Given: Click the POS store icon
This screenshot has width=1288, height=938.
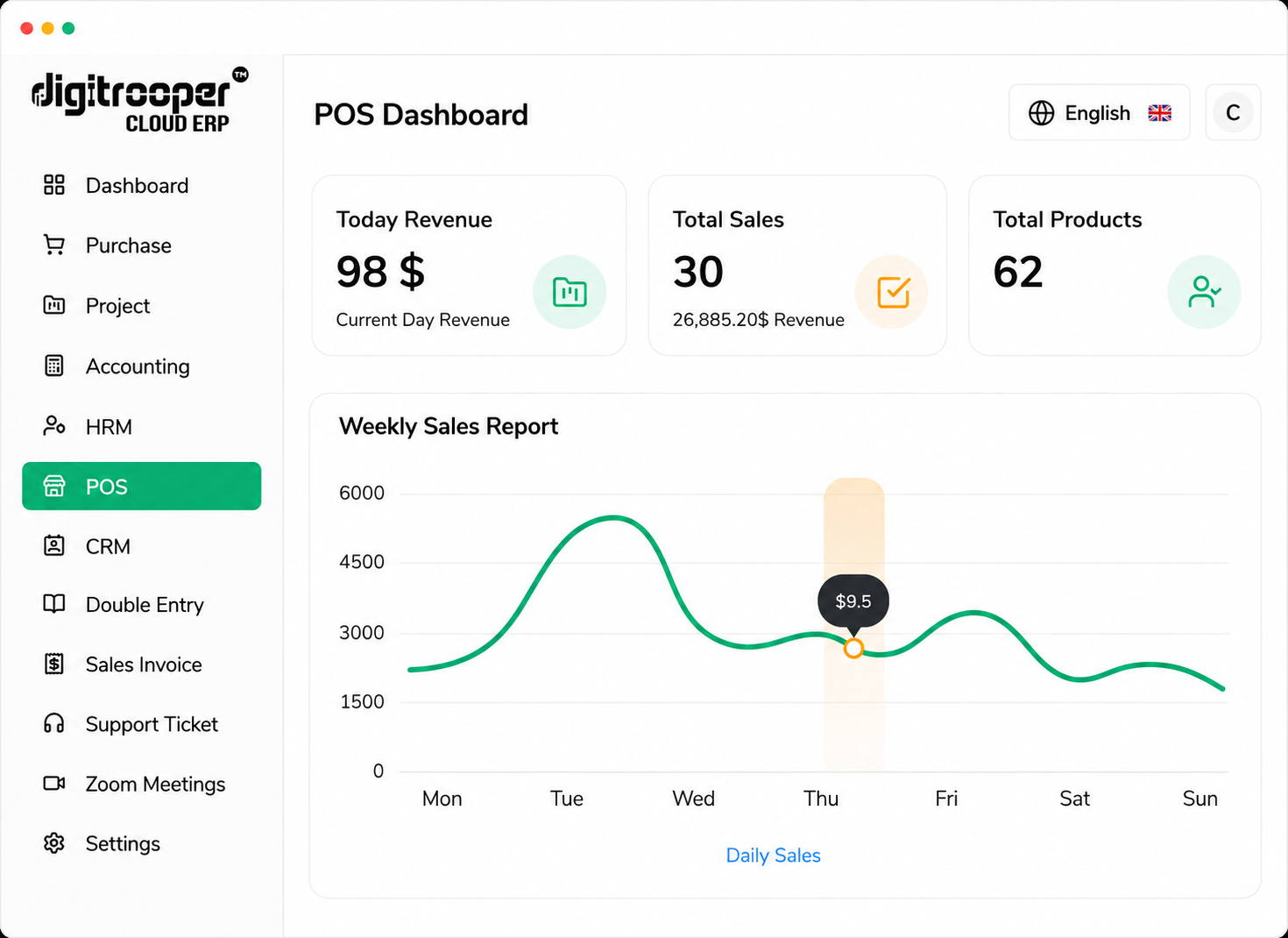Looking at the screenshot, I should 54,486.
